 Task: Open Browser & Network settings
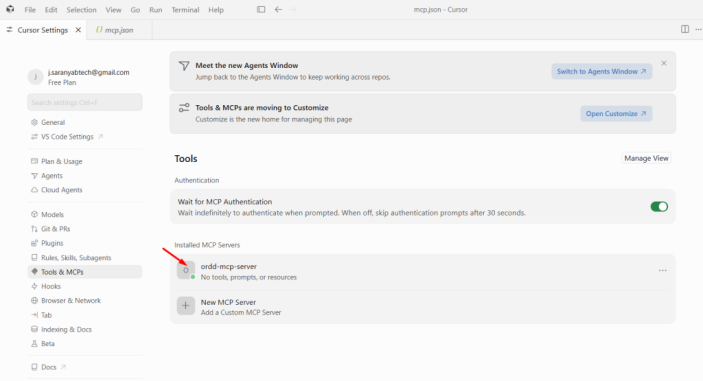pyautogui.click(x=71, y=301)
